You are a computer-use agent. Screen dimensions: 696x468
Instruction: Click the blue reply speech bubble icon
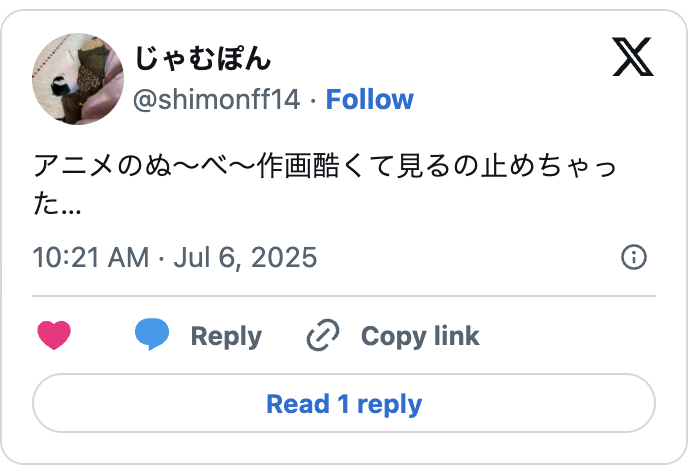click(x=152, y=335)
